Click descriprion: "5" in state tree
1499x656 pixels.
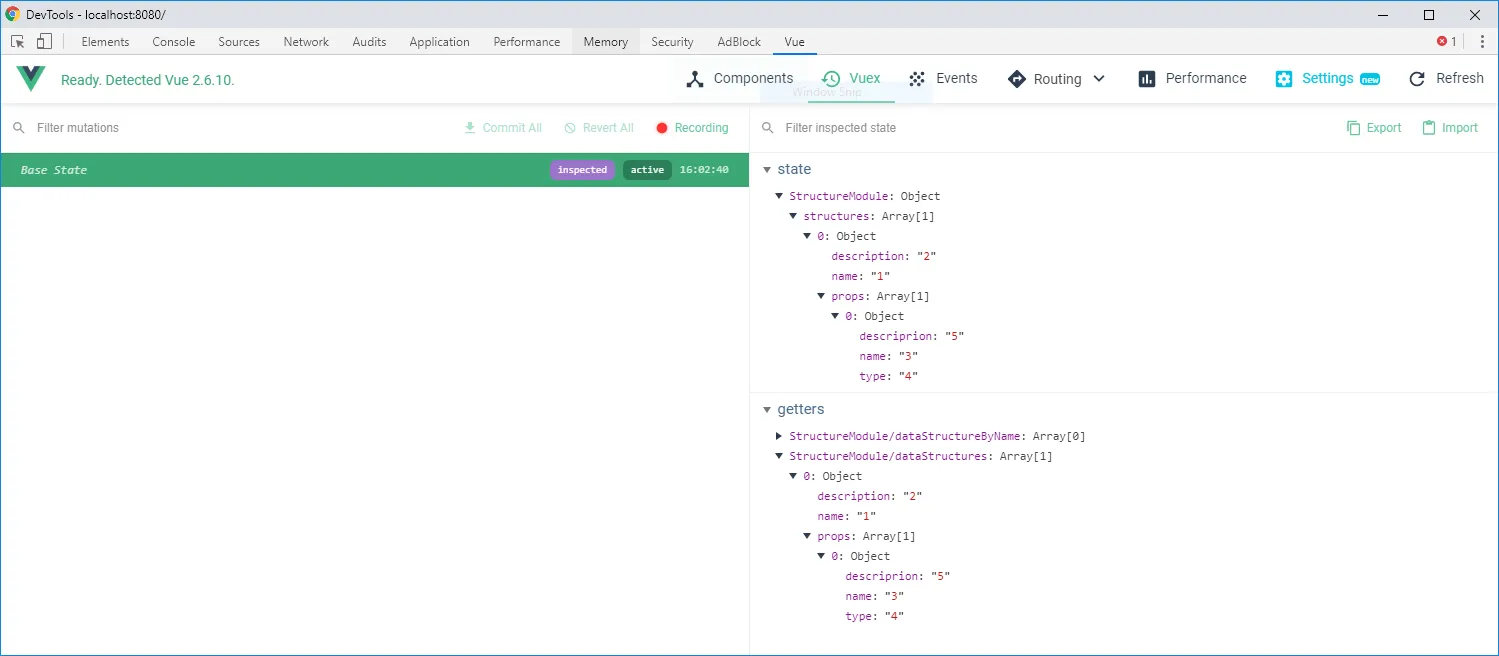point(912,336)
